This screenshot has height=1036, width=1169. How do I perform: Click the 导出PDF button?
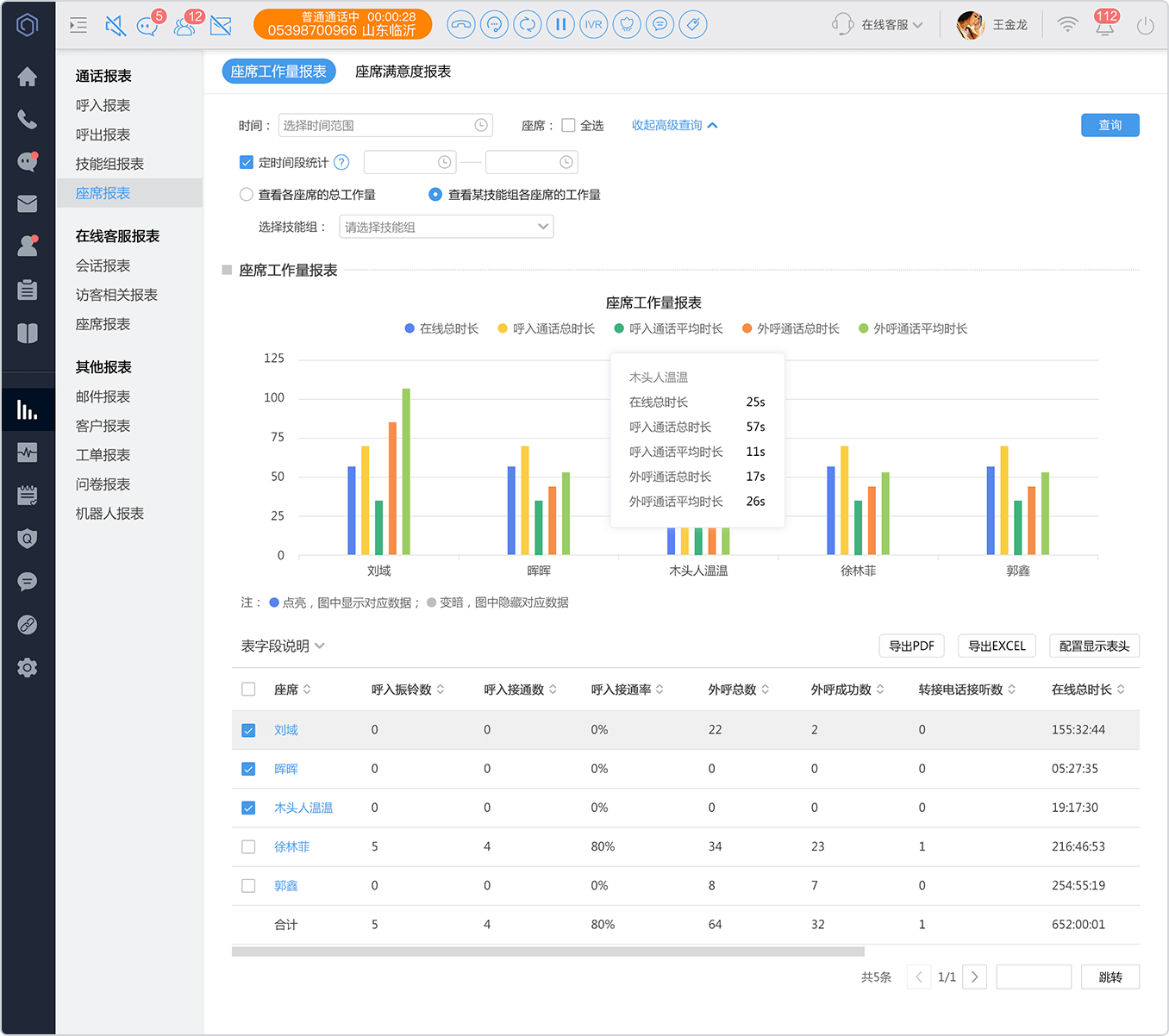911,646
